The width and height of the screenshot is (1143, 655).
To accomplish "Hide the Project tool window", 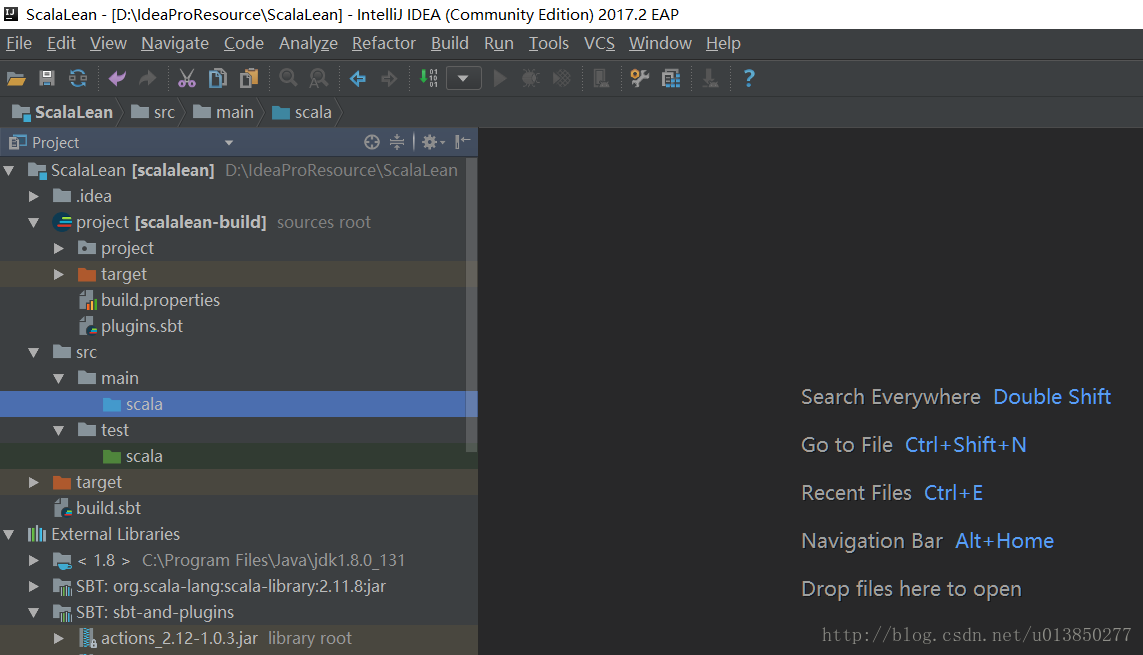I will 462,142.
